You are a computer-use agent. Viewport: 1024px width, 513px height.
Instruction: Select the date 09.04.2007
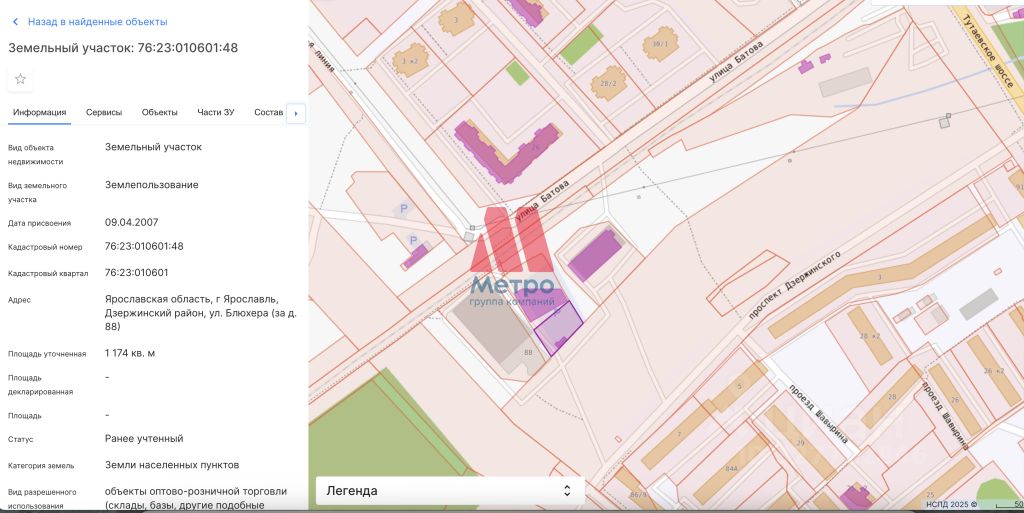tap(131, 223)
